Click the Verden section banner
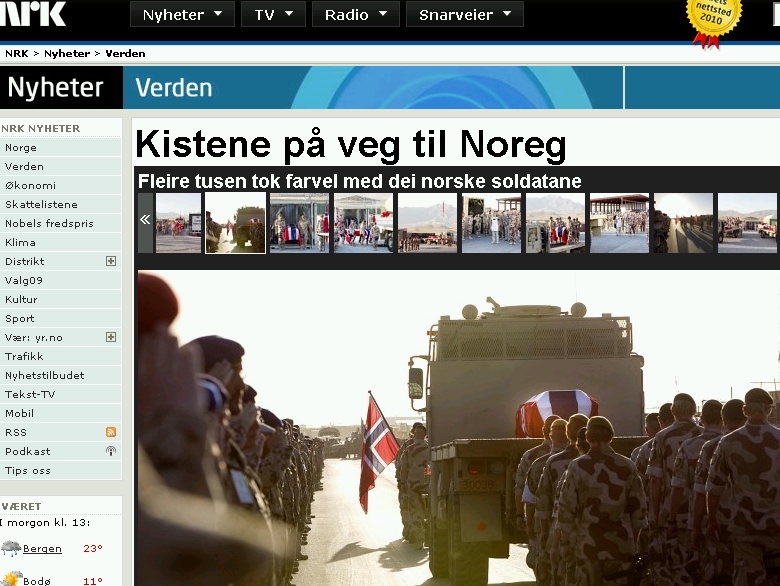Image resolution: width=780 pixels, height=586 pixels. click(x=174, y=88)
